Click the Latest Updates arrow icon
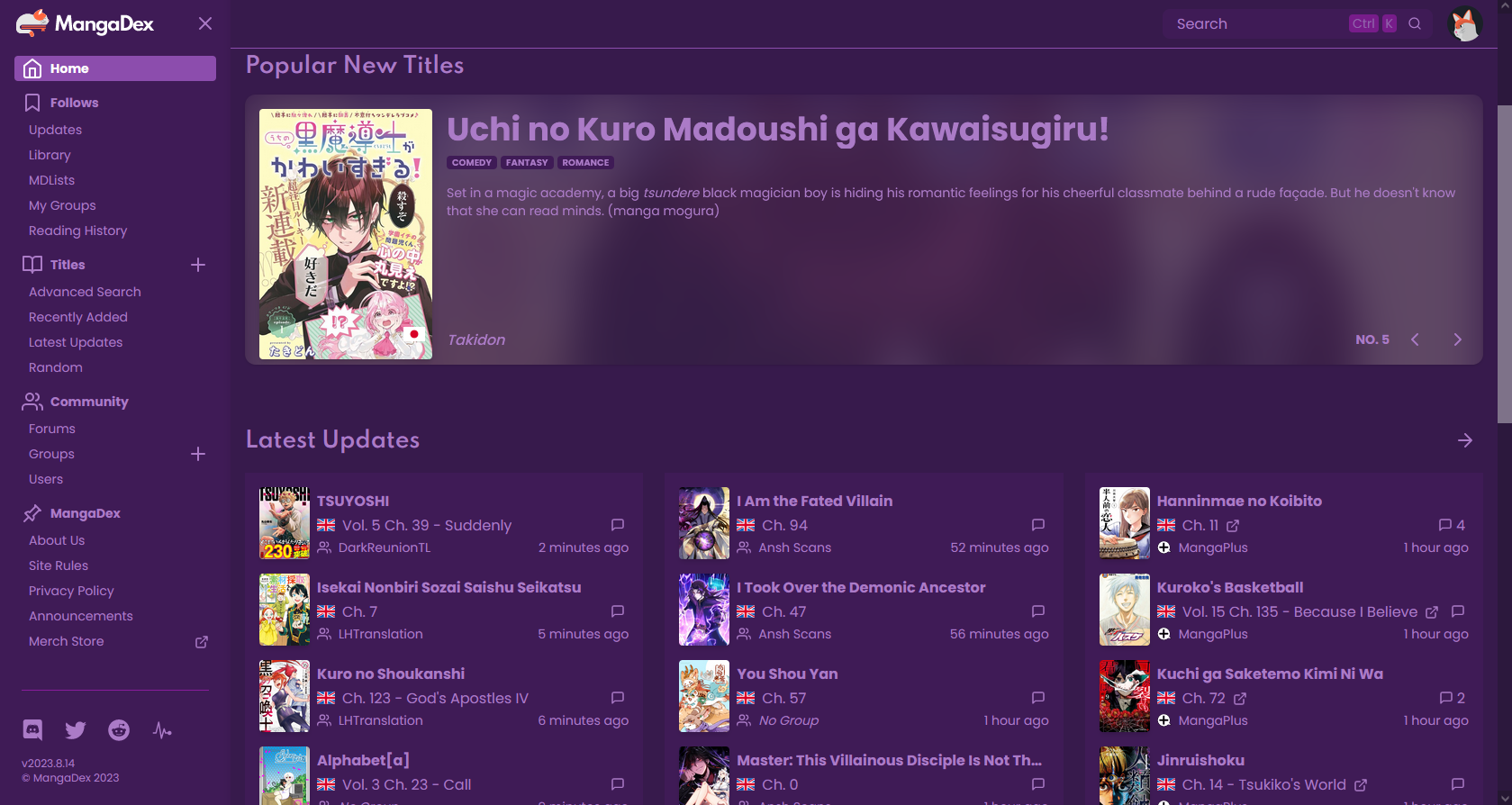The image size is (1512, 805). (x=1465, y=440)
